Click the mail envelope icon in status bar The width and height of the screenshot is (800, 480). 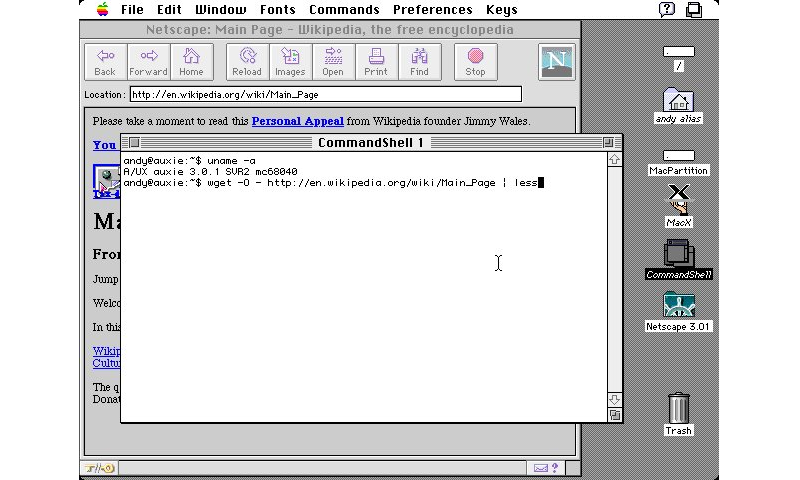point(541,468)
